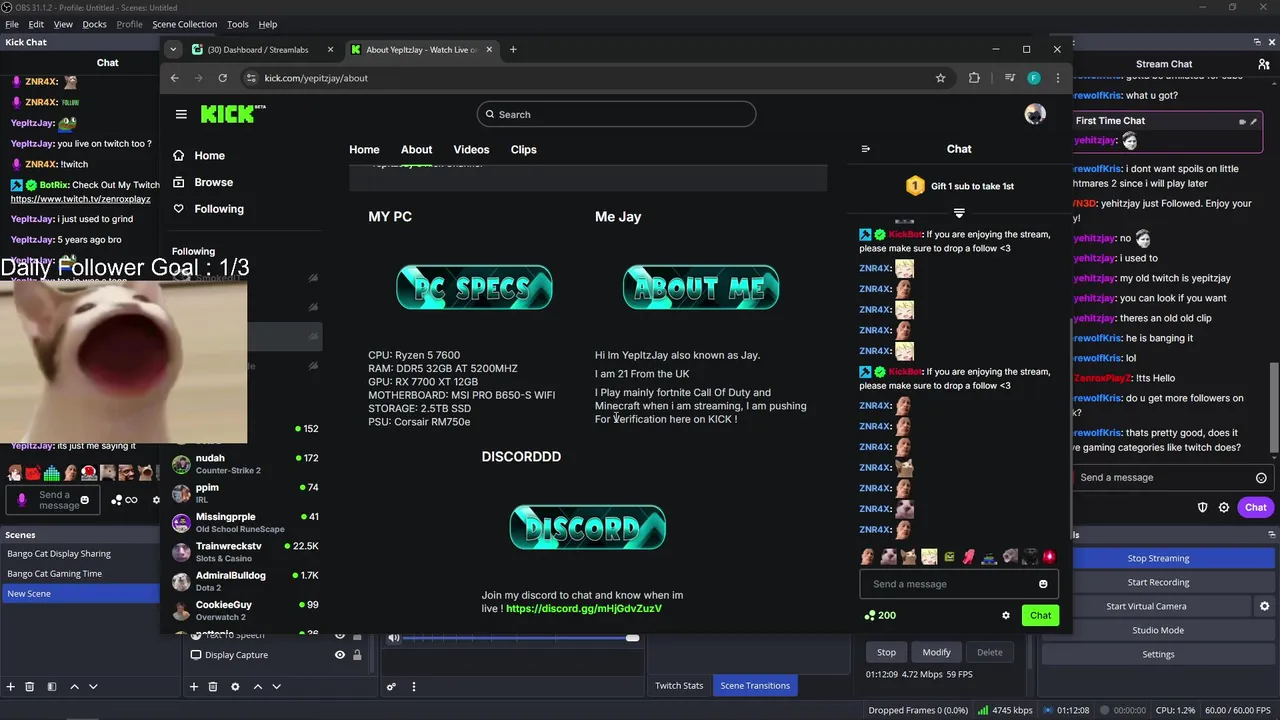
Task: Expand the Chrome tab search dropdown
Action: [173, 49]
